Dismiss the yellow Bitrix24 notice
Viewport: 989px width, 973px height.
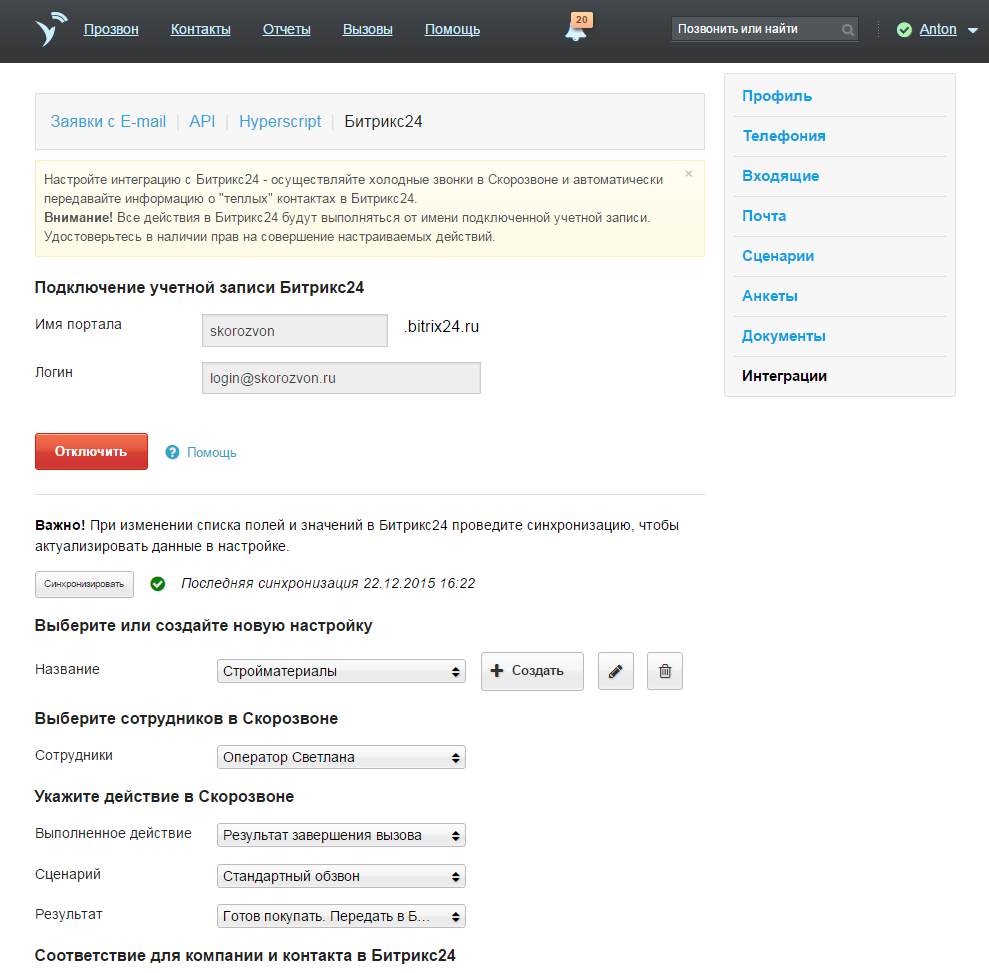pyautogui.click(x=689, y=173)
